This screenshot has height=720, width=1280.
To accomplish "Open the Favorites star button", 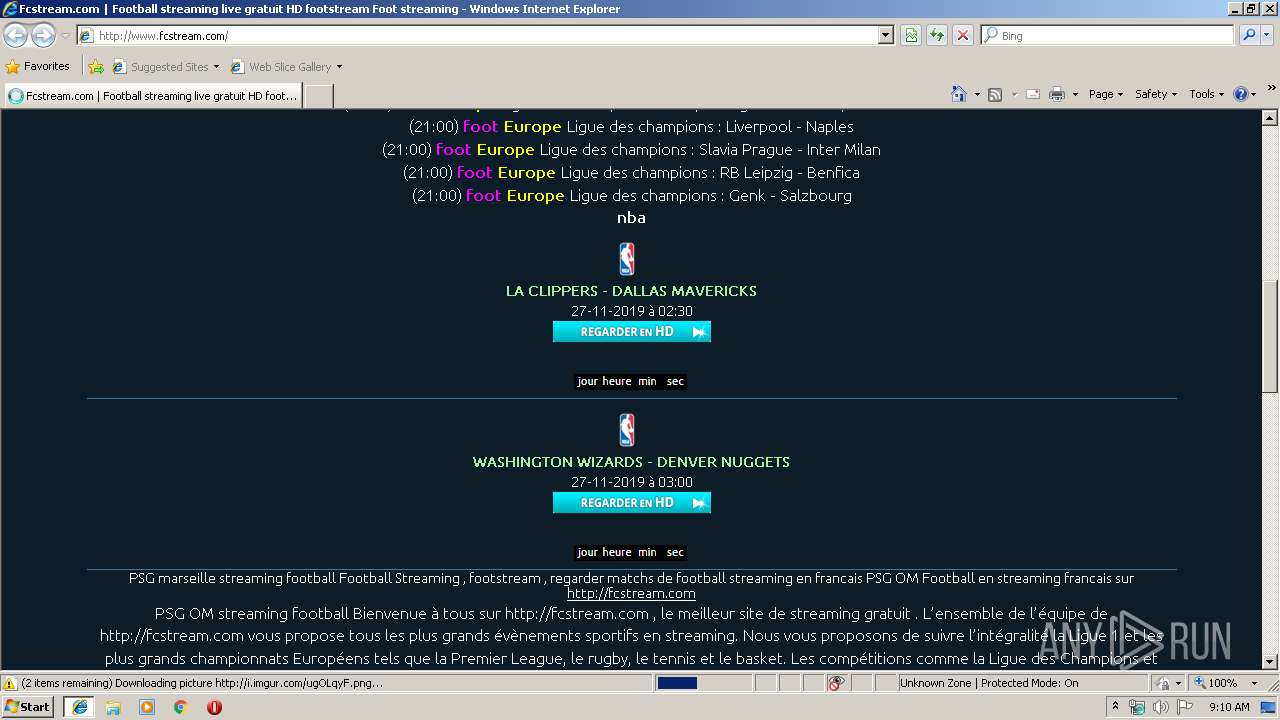I will click(x=38, y=66).
